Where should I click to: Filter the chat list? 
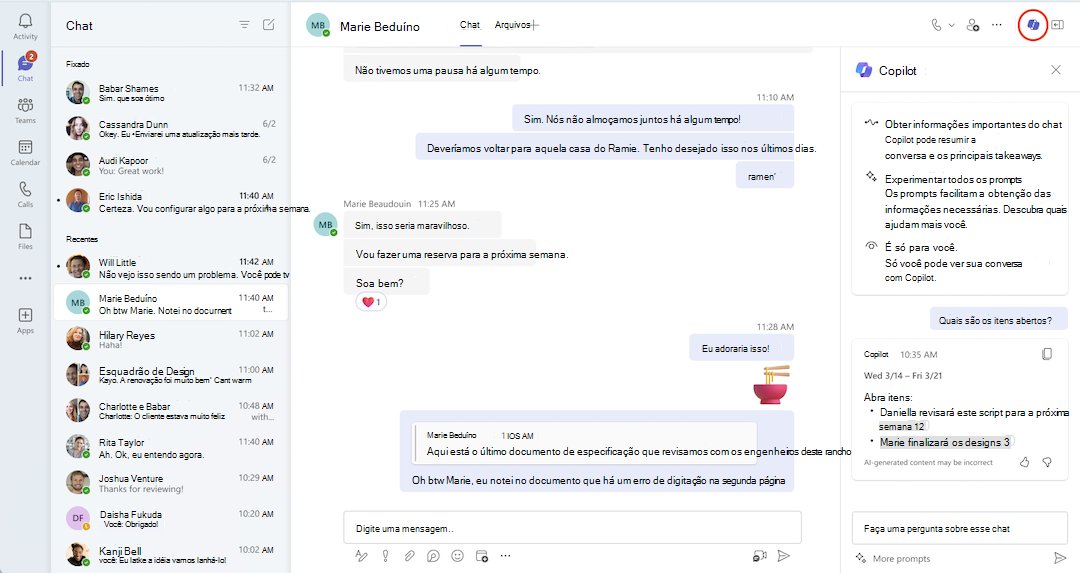tap(244, 25)
